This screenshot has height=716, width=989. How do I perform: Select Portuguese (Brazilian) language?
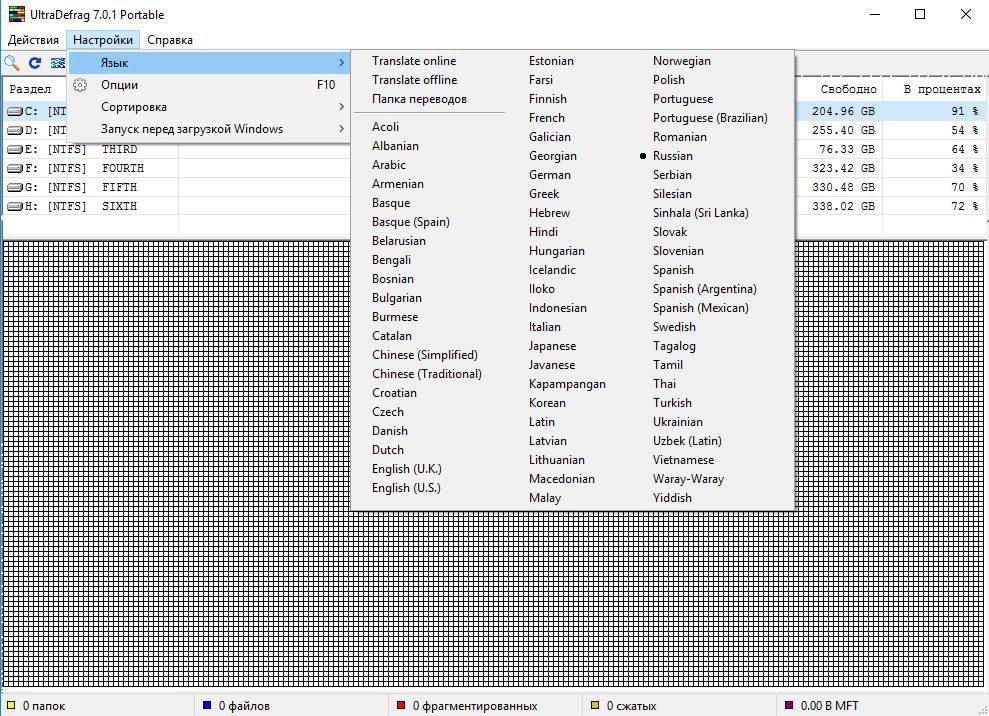(710, 118)
